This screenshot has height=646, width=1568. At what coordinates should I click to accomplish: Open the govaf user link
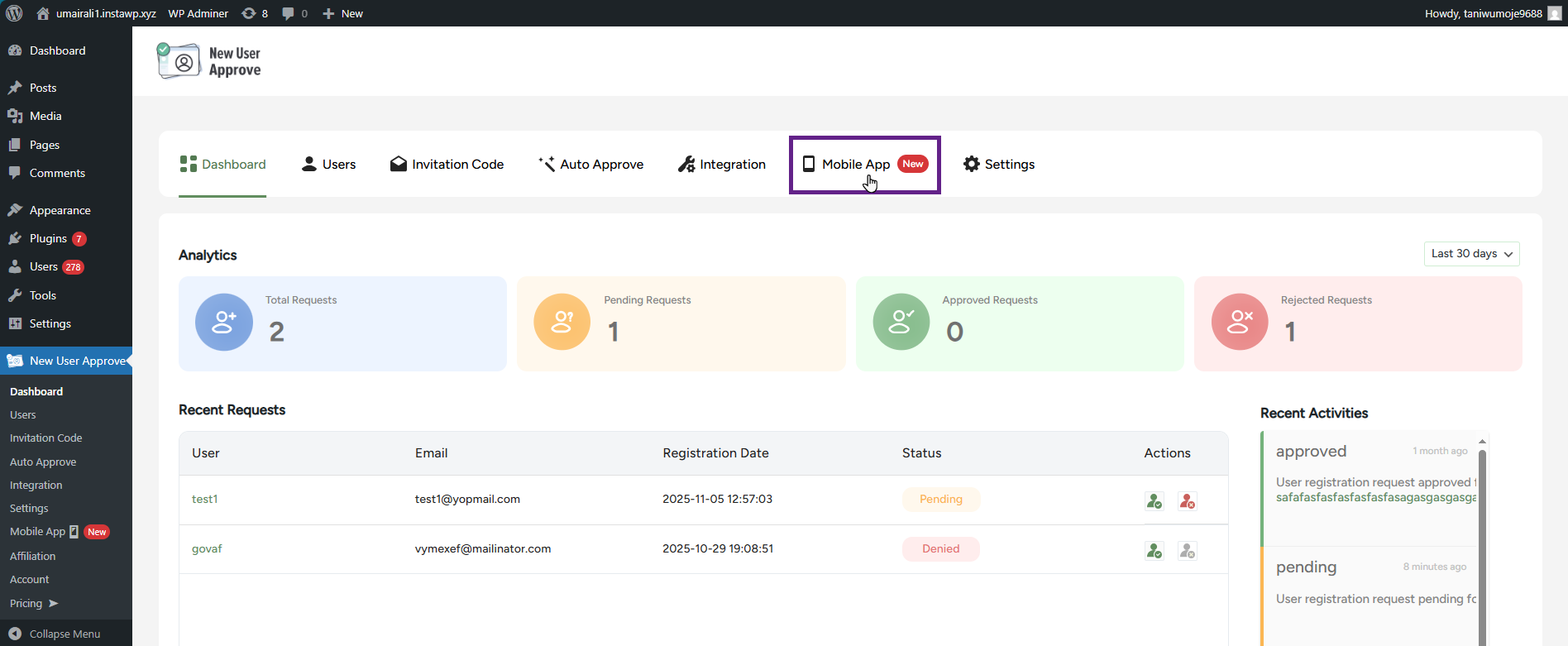tap(207, 549)
